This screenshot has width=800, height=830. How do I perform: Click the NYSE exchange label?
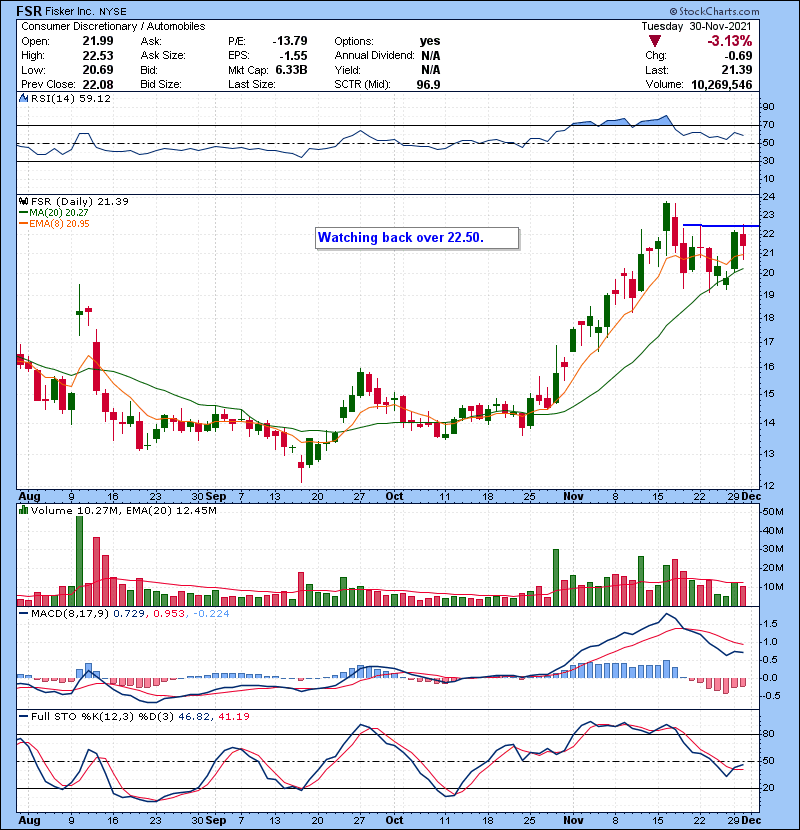pos(113,12)
